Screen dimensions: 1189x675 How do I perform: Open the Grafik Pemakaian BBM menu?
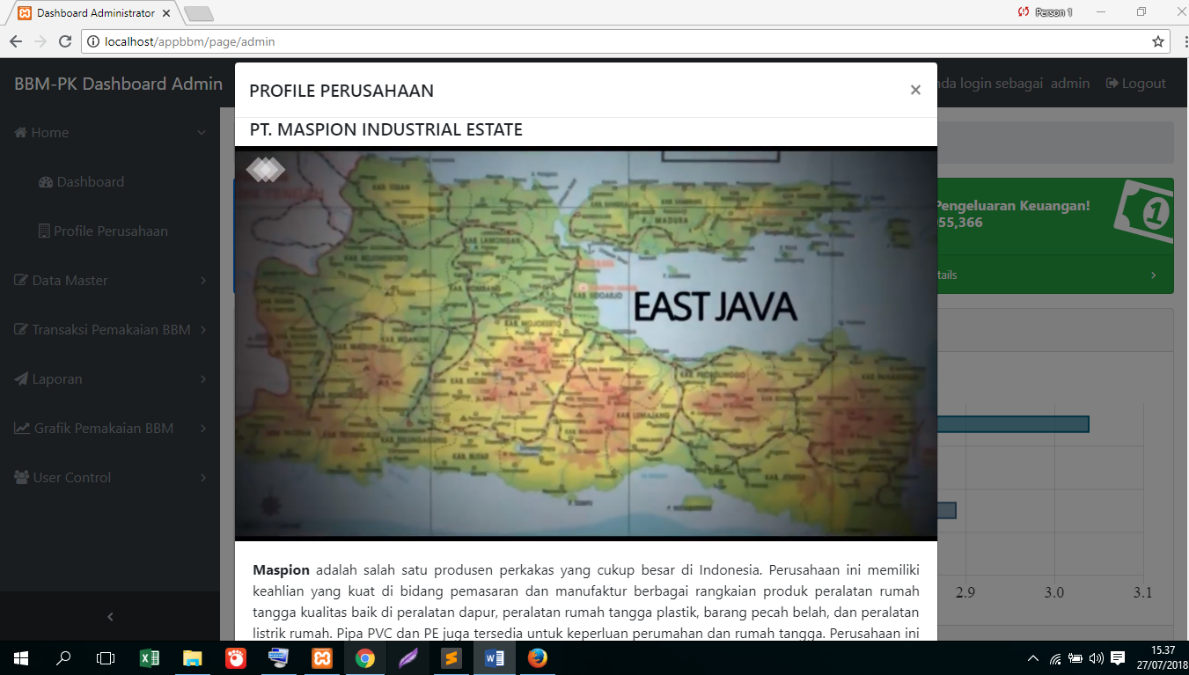point(110,429)
